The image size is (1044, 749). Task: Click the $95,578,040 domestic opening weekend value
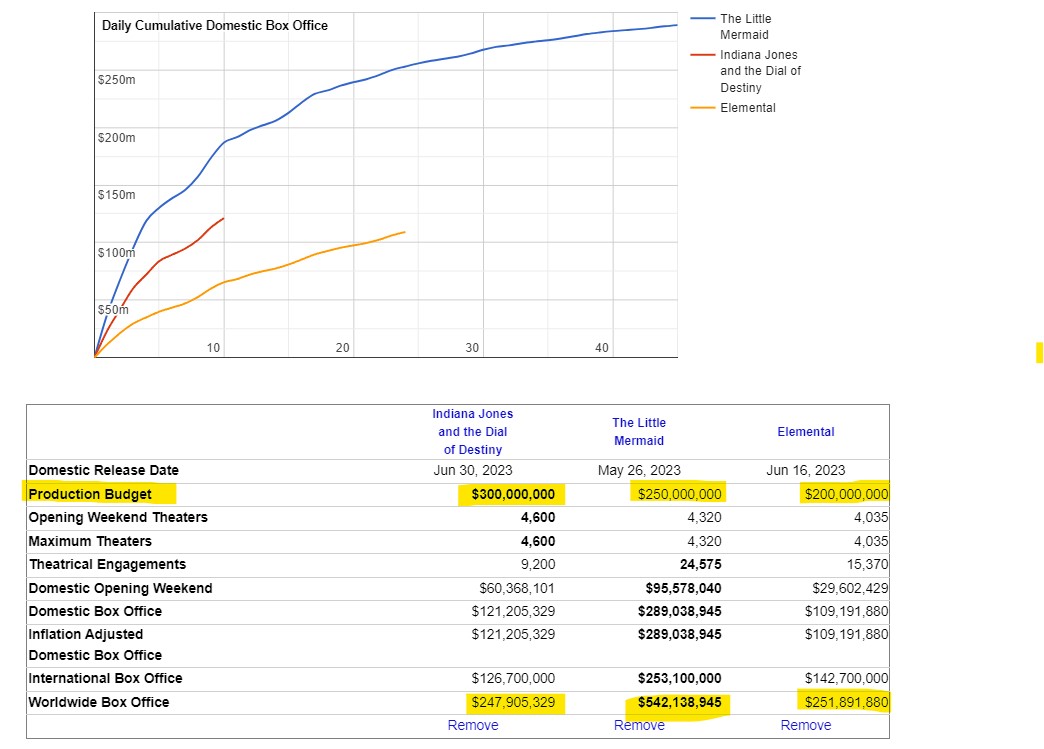(x=679, y=588)
